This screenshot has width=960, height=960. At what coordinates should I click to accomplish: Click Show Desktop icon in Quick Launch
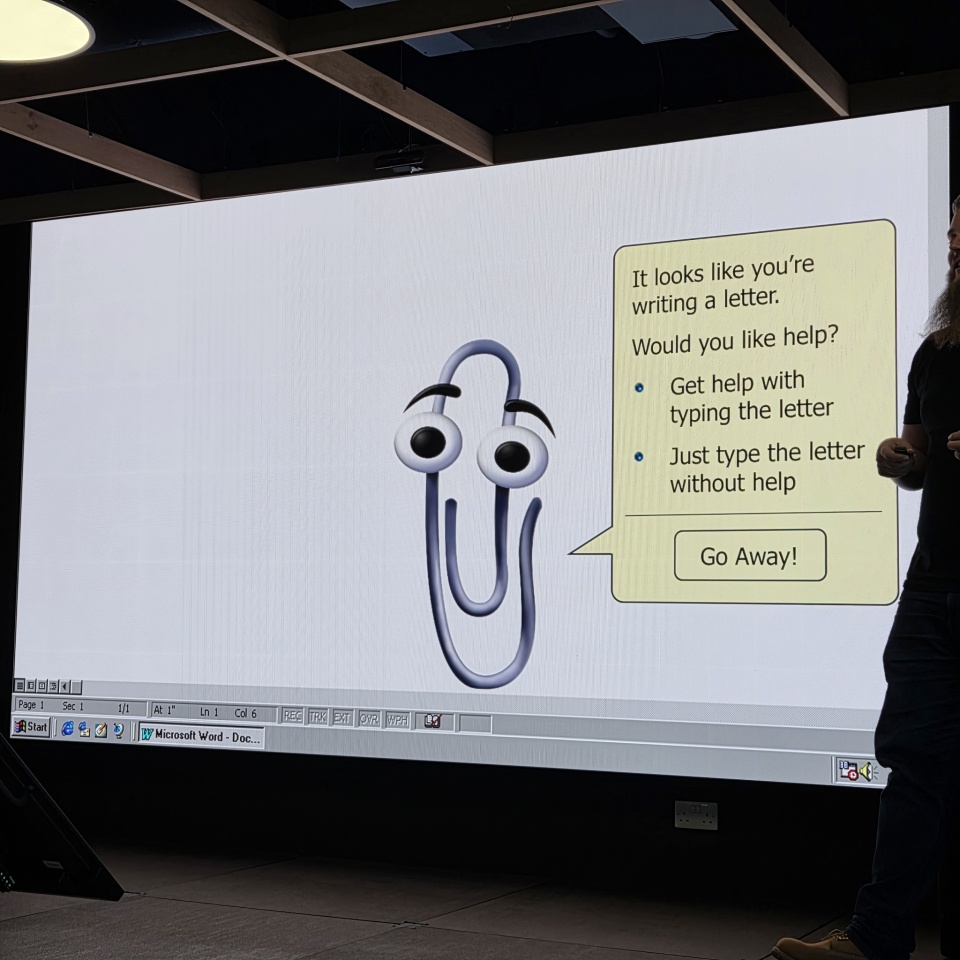tap(101, 730)
